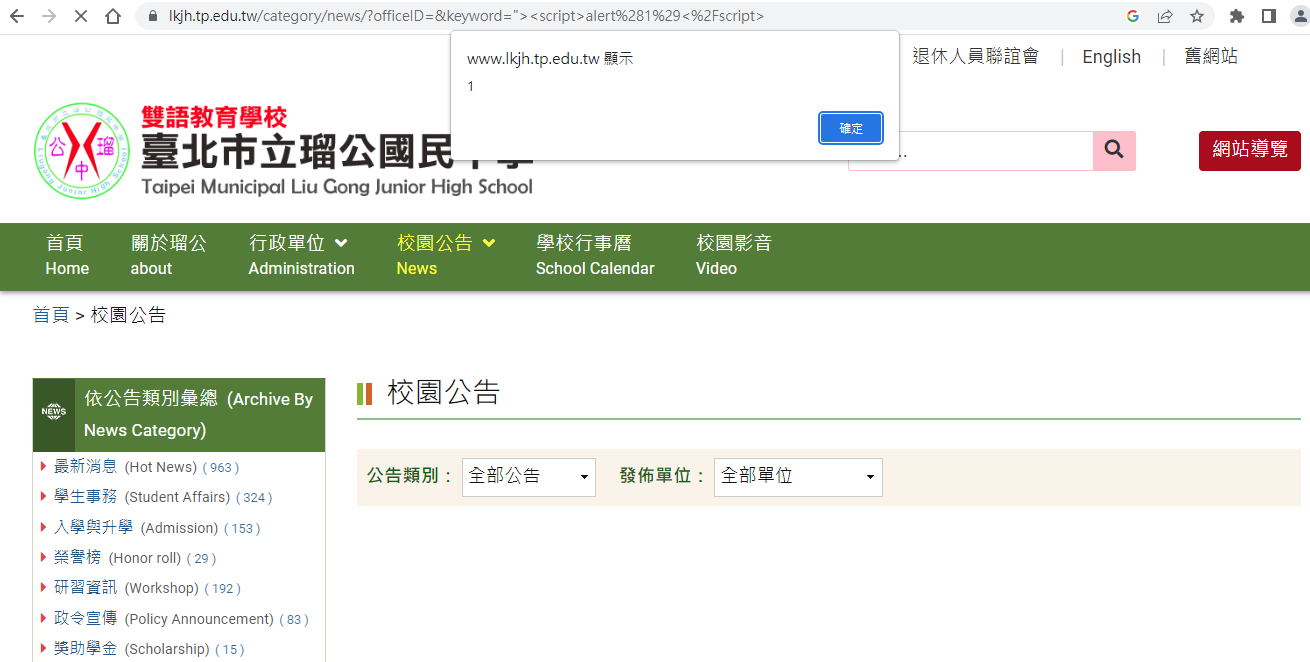Viewport: 1310px width, 662px height.
Task: Go back with the browser back arrow
Action: (x=17, y=16)
